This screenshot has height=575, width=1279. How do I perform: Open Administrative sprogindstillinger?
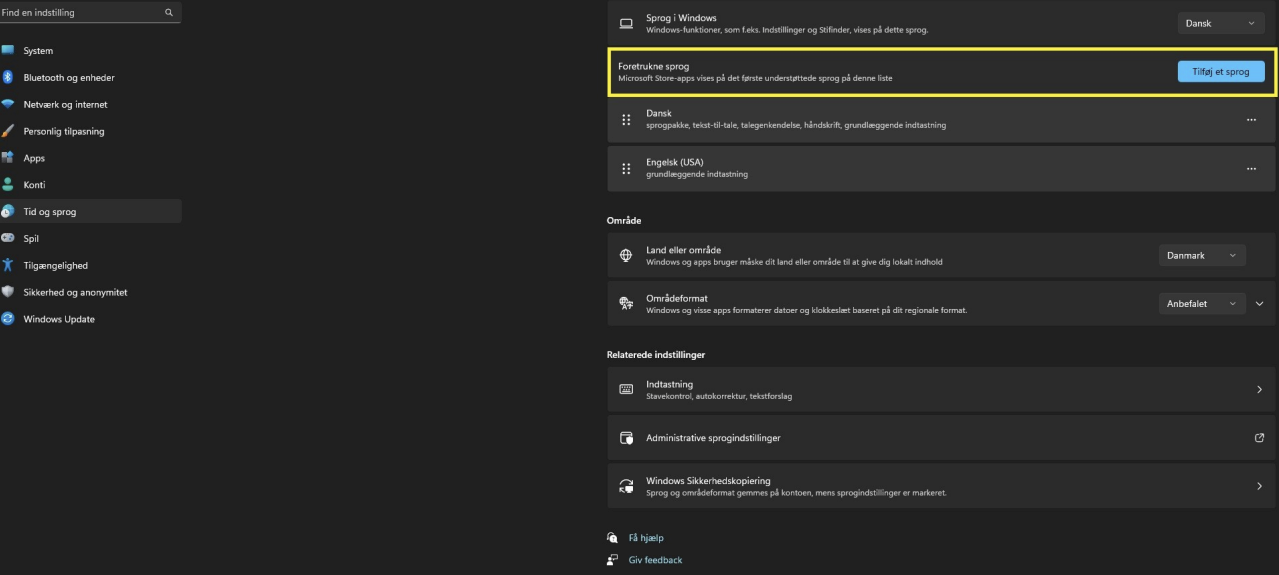(942, 438)
